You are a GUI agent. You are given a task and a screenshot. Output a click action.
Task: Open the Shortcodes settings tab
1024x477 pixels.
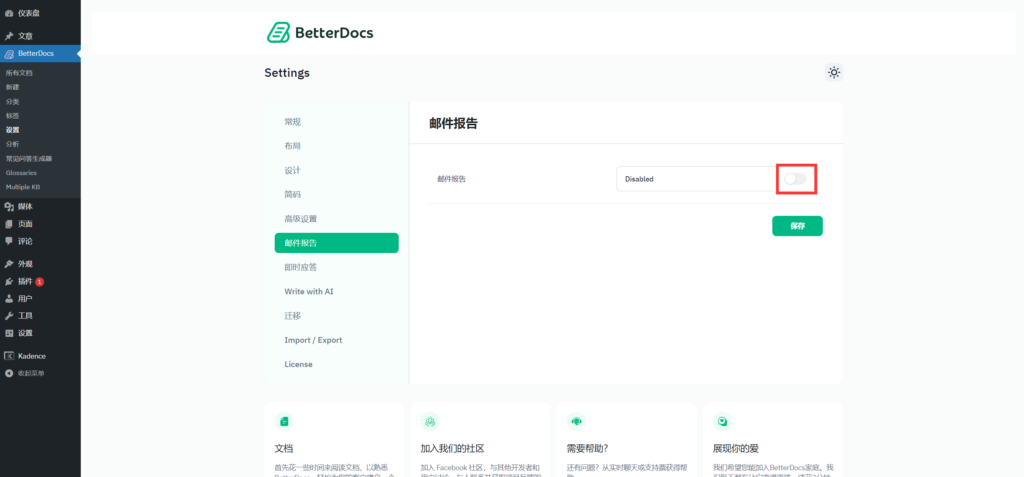tap(336, 194)
